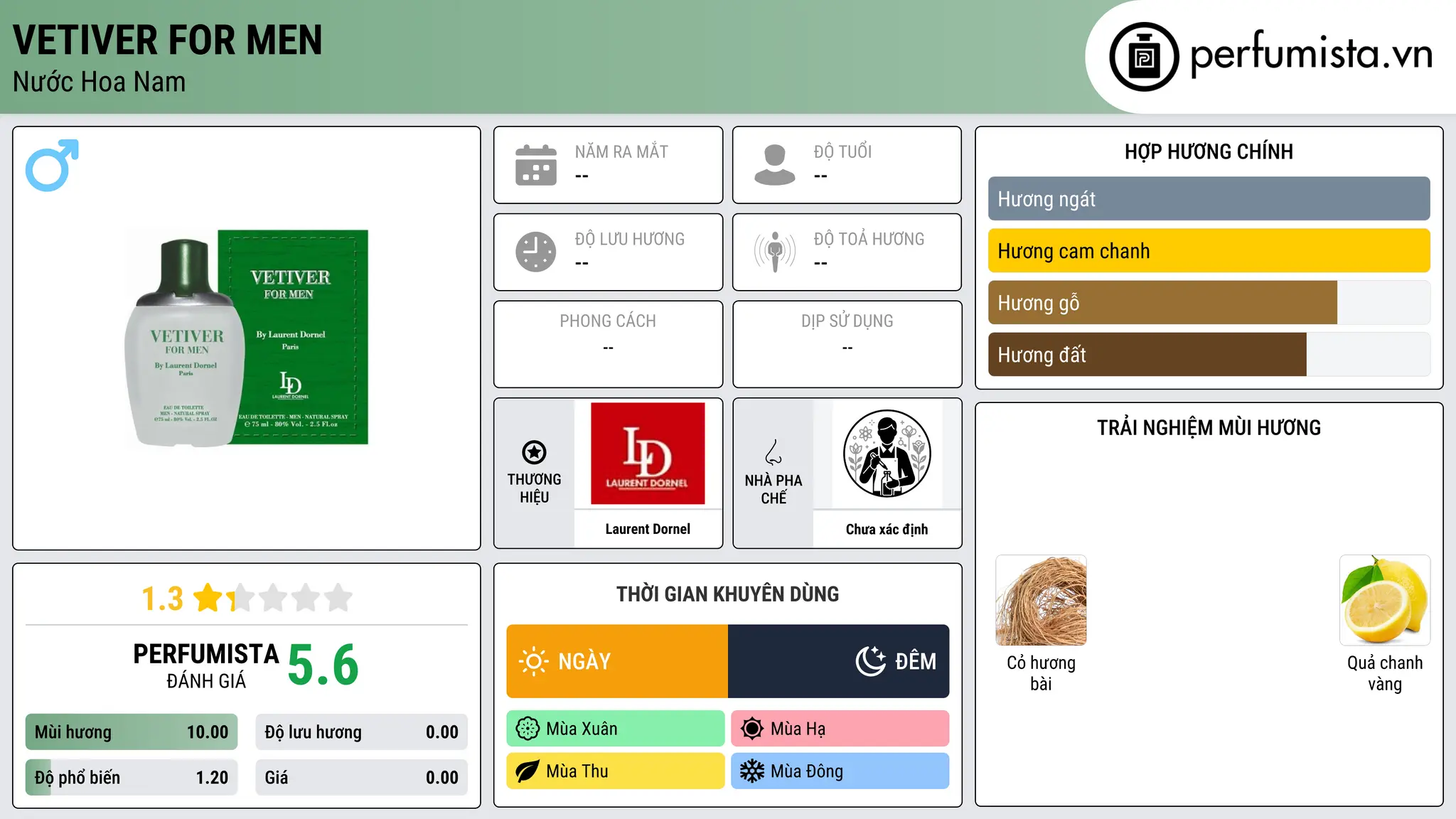Click the Độ phổ biến 1.20 score bar
Viewport: 1456px width, 819px height.
click(132, 778)
